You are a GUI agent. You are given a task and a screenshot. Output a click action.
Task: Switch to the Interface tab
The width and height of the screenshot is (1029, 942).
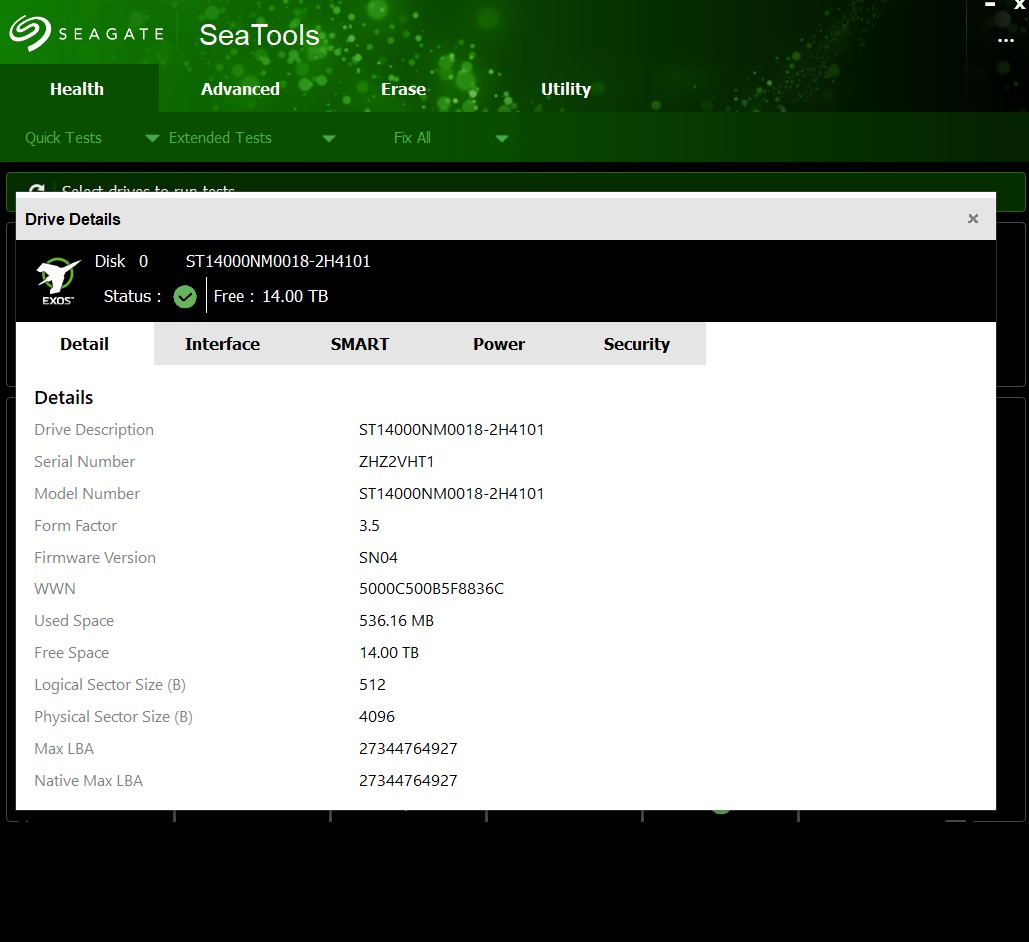click(x=222, y=344)
